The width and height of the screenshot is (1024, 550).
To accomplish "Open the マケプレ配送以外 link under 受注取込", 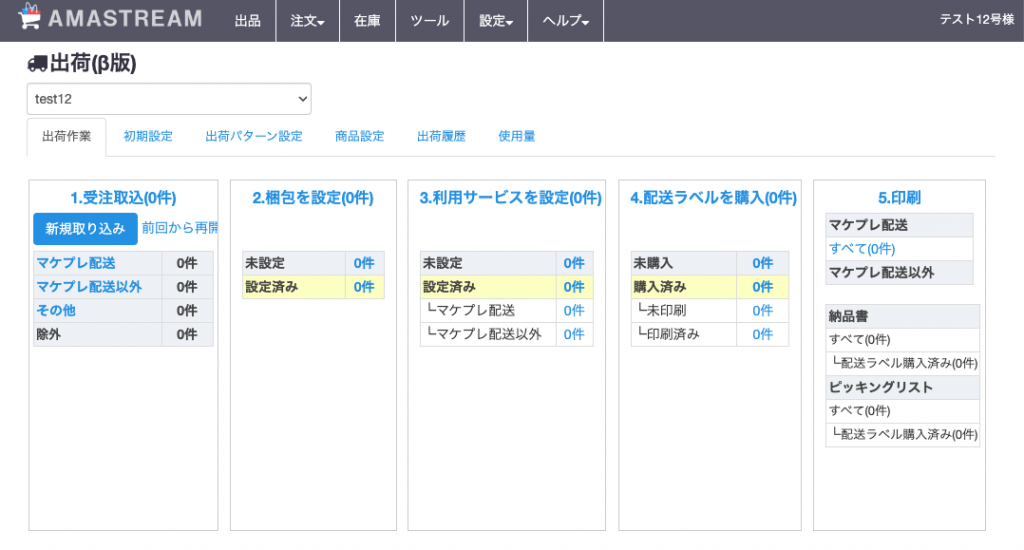I will (x=89, y=287).
